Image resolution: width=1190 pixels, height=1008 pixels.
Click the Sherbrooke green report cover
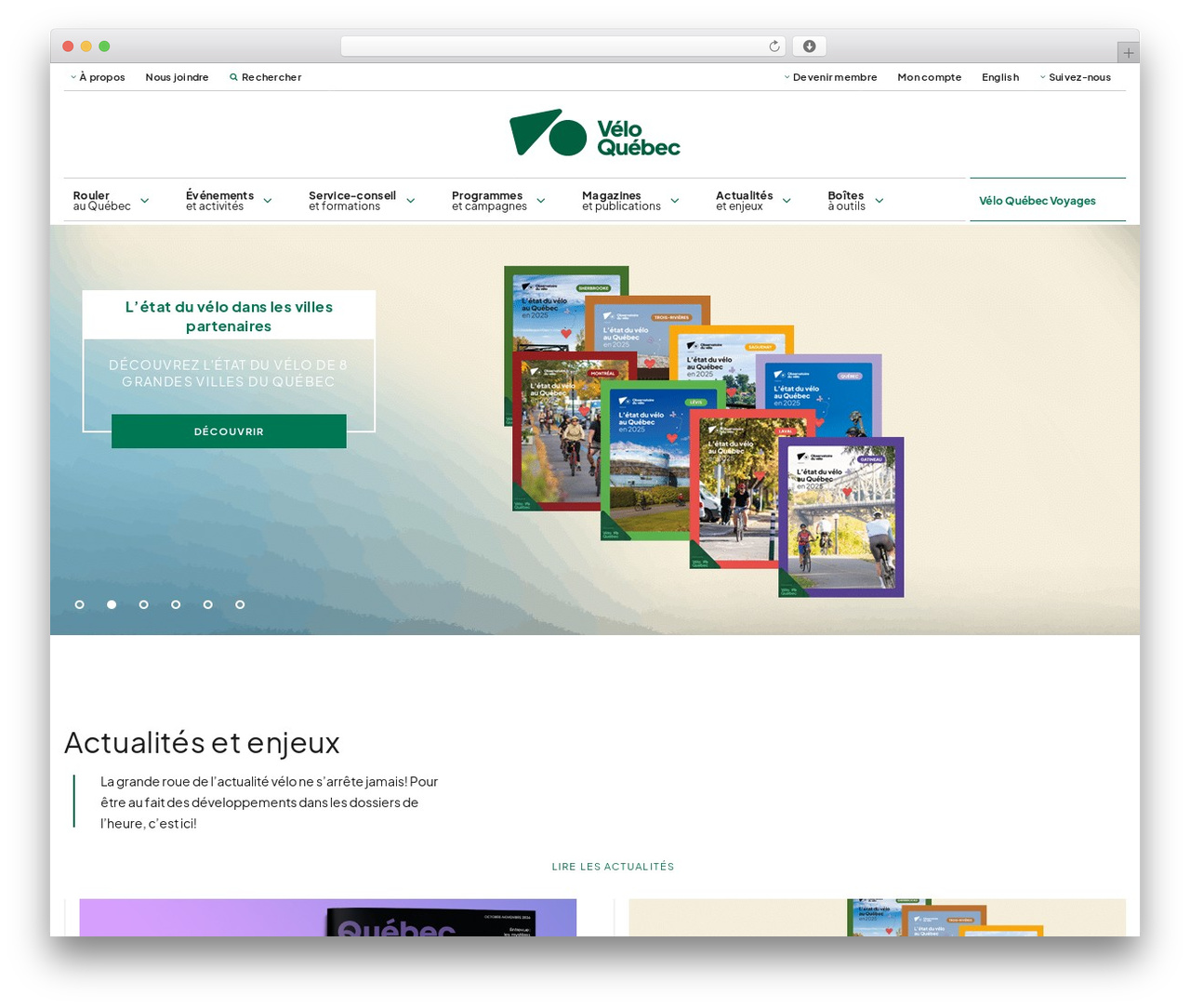click(x=544, y=307)
